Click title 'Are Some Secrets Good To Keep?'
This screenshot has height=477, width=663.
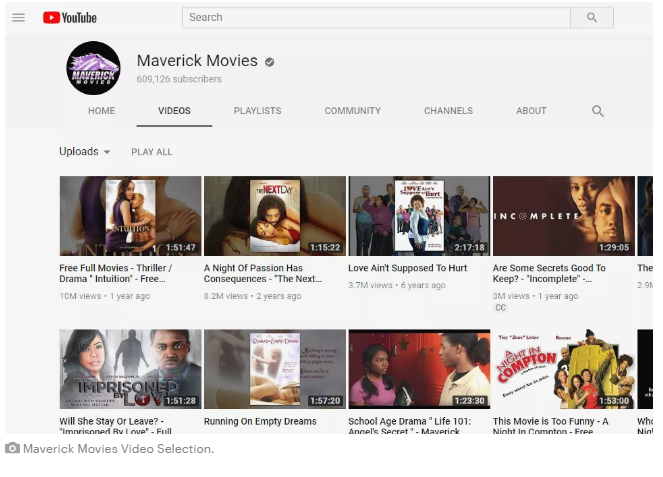click(549, 274)
